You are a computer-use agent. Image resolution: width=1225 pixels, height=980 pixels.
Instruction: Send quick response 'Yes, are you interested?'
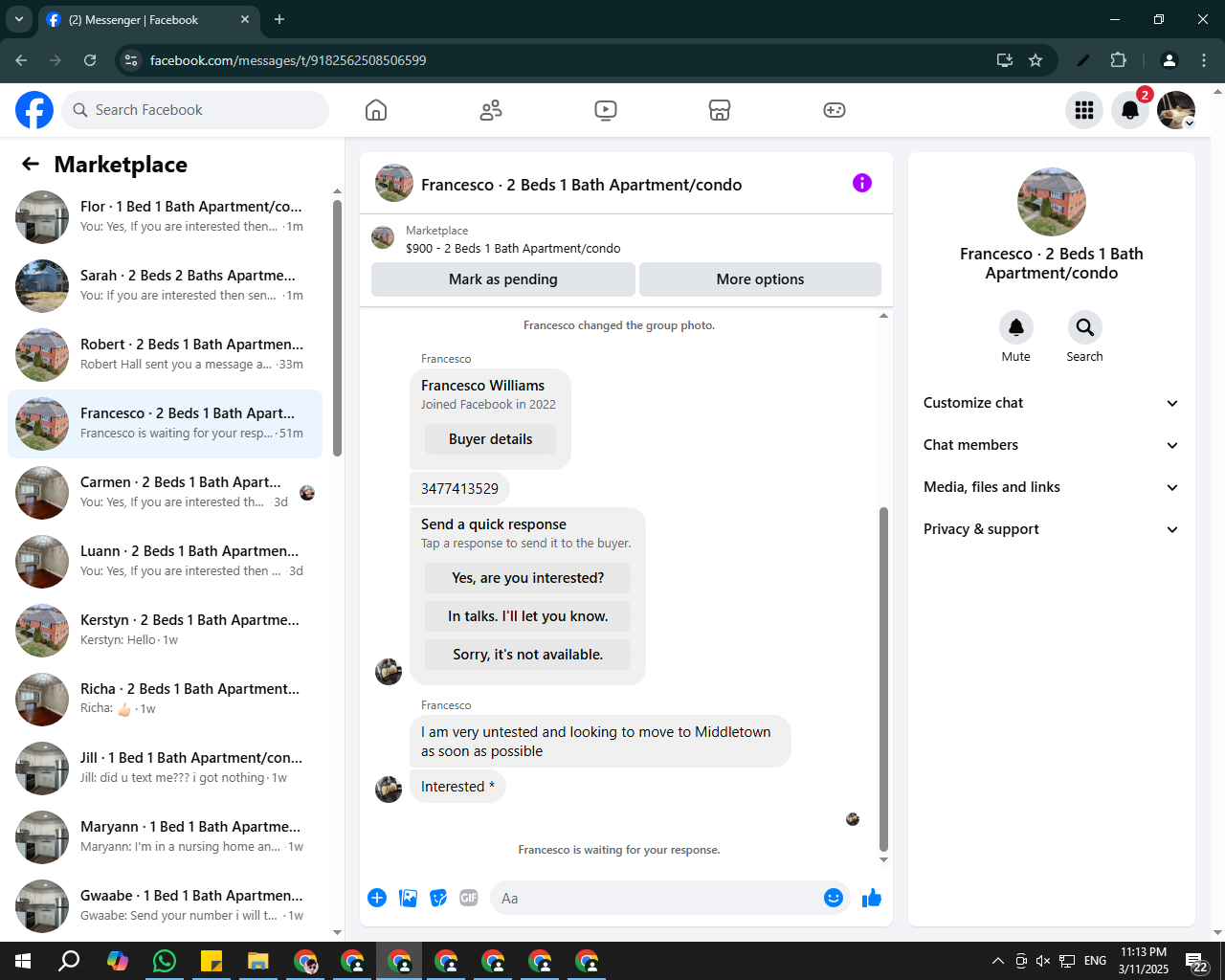[x=527, y=578]
